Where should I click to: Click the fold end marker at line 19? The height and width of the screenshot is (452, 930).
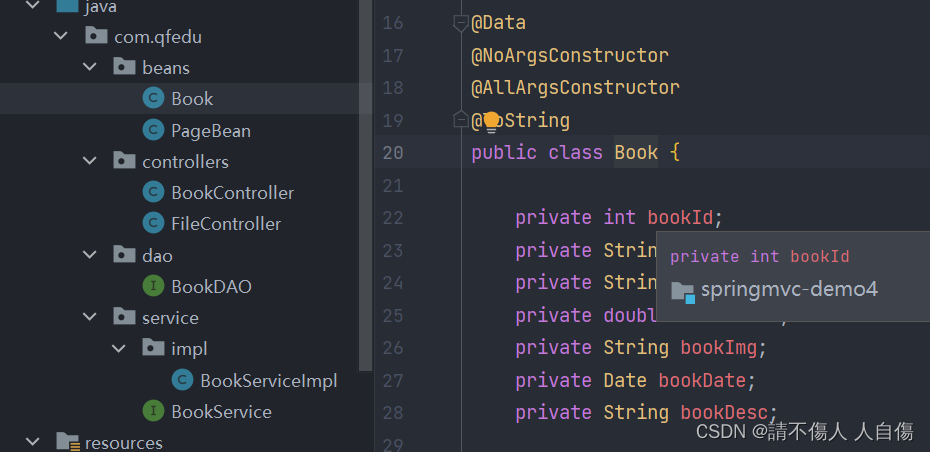pos(461,120)
